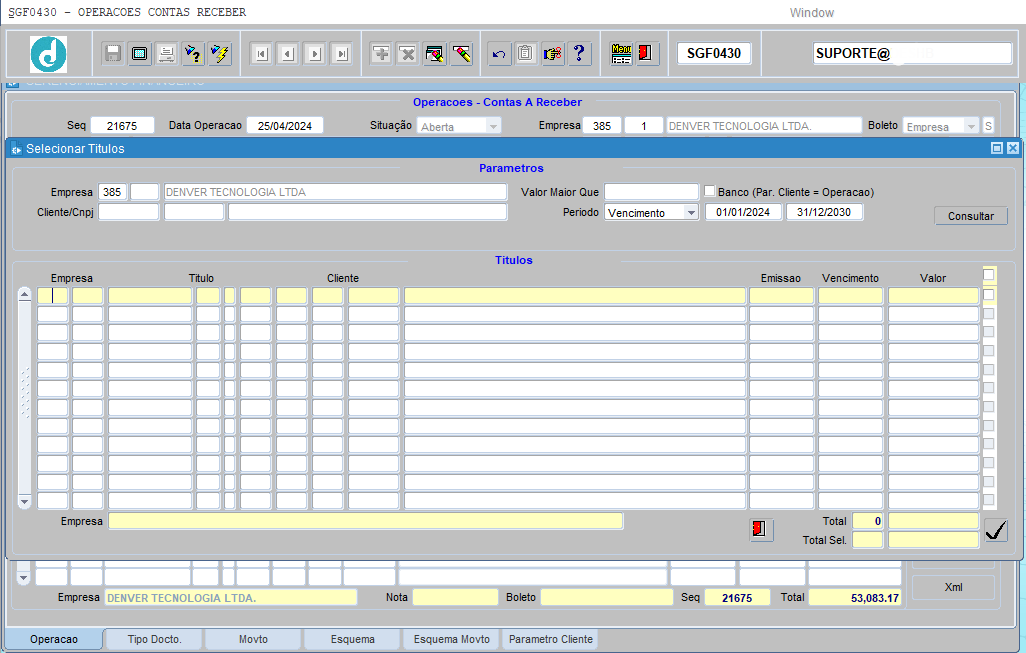Switch to the Esquema Movto tab

tap(451, 639)
